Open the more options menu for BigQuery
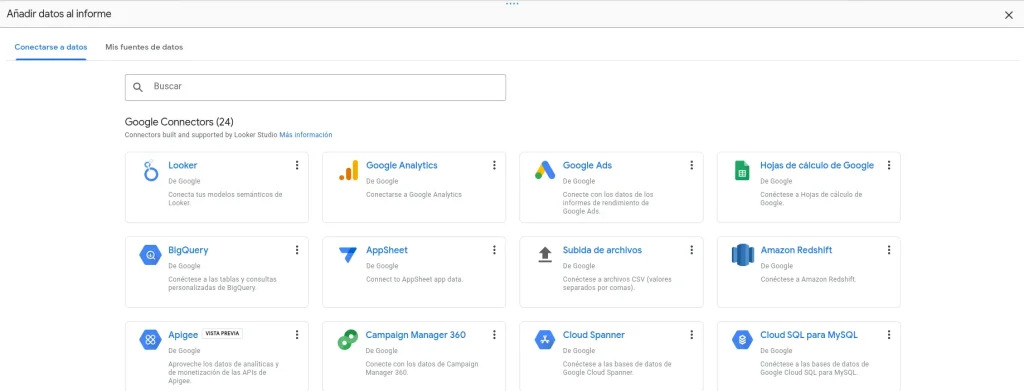Image resolution: width=1024 pixels, height=391 pixels. (297, 250)
